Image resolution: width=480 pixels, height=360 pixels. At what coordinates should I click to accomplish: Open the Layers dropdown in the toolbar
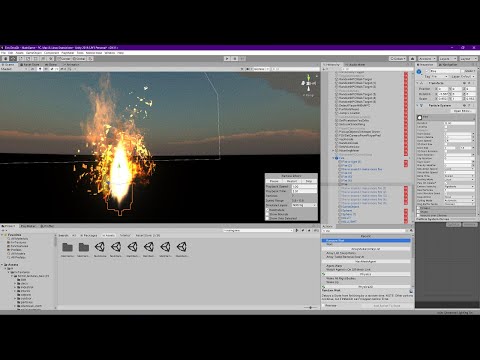tap(448, 59)
